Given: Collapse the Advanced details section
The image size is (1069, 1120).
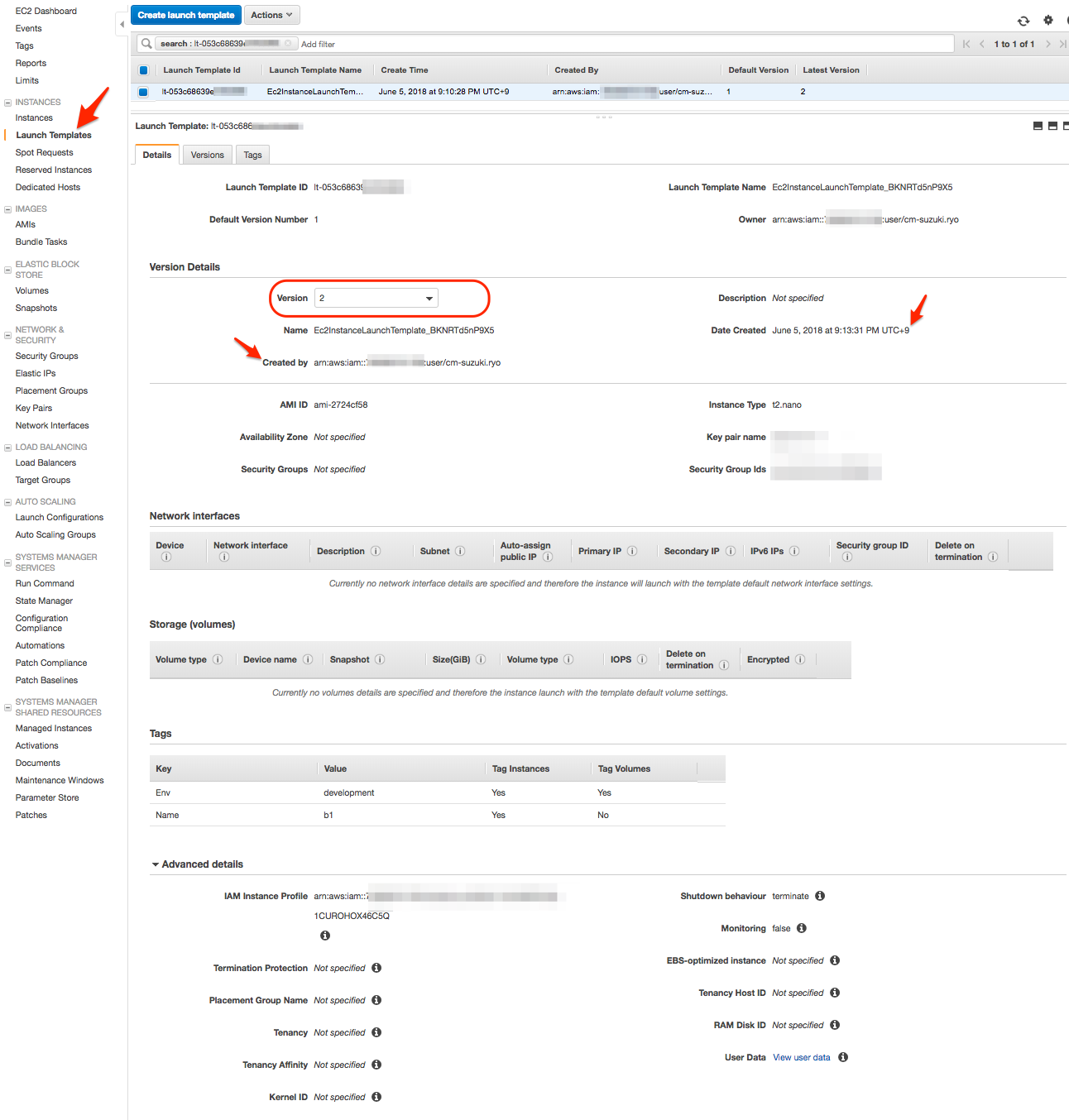Looking at the screenshot, I should coord(156,864).
